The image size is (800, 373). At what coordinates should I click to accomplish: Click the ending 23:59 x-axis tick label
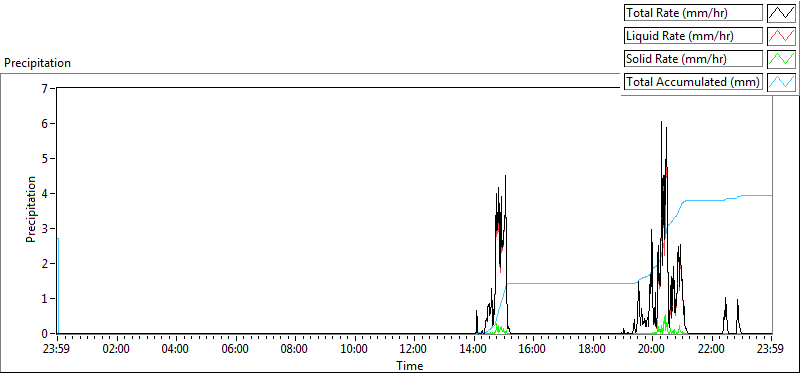[x=770, y=350]
